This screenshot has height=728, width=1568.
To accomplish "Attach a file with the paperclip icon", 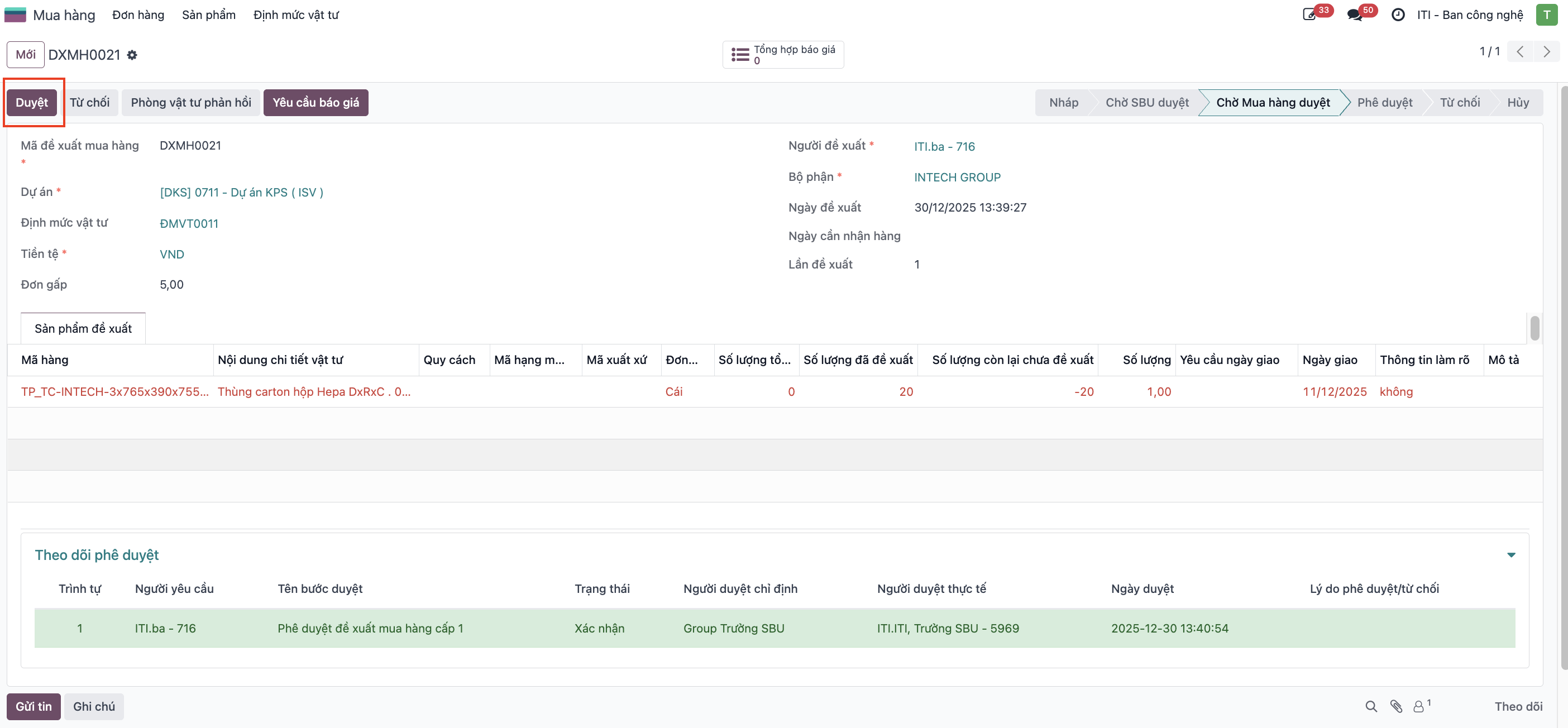I will point(1396,706).
